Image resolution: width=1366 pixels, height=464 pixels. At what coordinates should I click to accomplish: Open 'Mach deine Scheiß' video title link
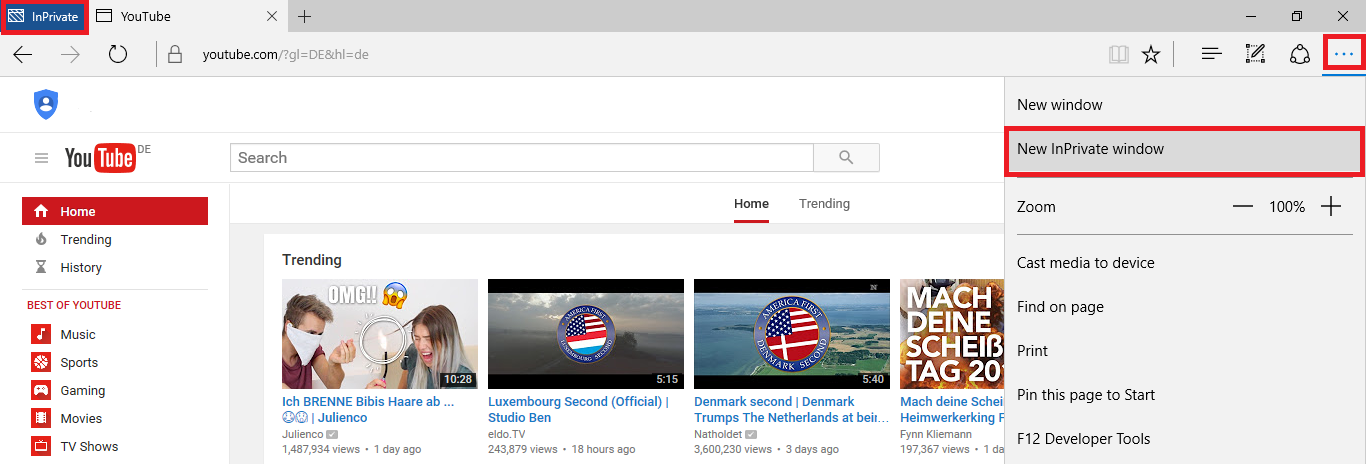pos(950,409)
